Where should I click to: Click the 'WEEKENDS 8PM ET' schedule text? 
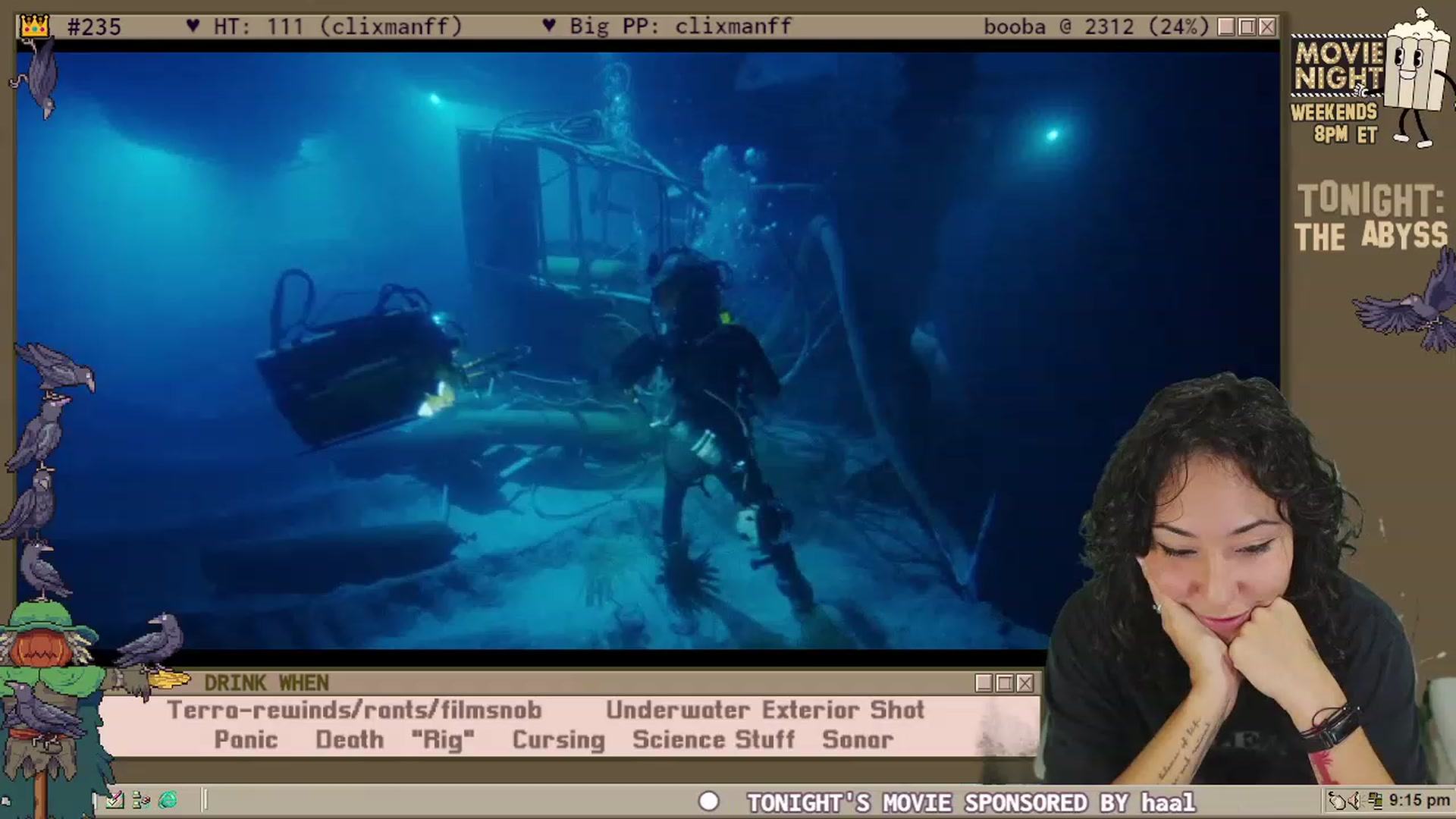pyautogui.click(x=1335, y=123)
